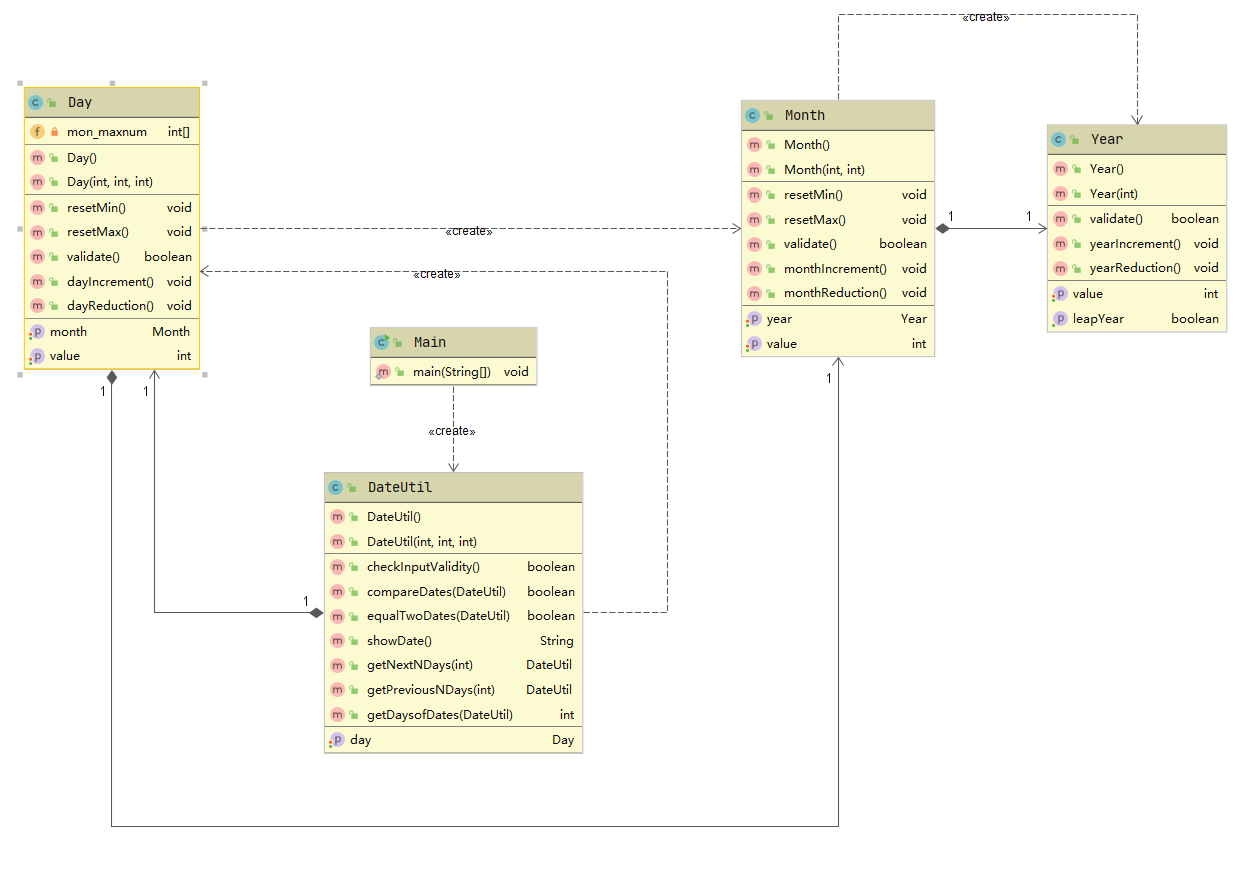The image size is (1254, 885).
Task: Click the method icon beside Year(int)
Action: [x=1060, y=193]
